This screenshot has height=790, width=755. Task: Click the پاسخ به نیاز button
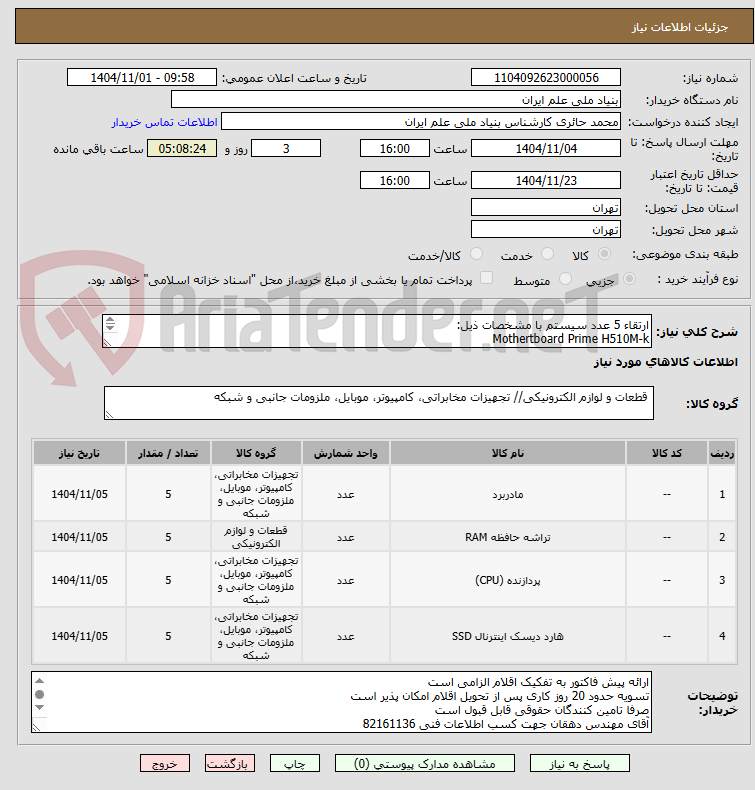point(579,763)
